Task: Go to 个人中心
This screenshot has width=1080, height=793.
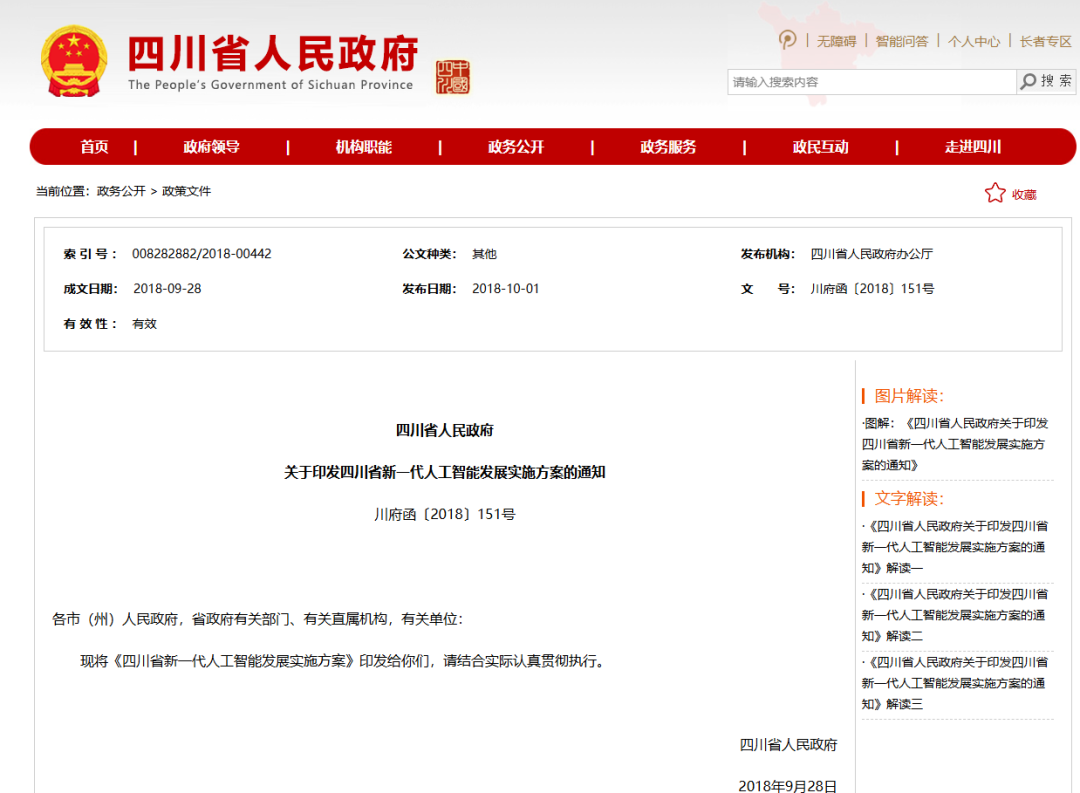Action: click(973, 41)
